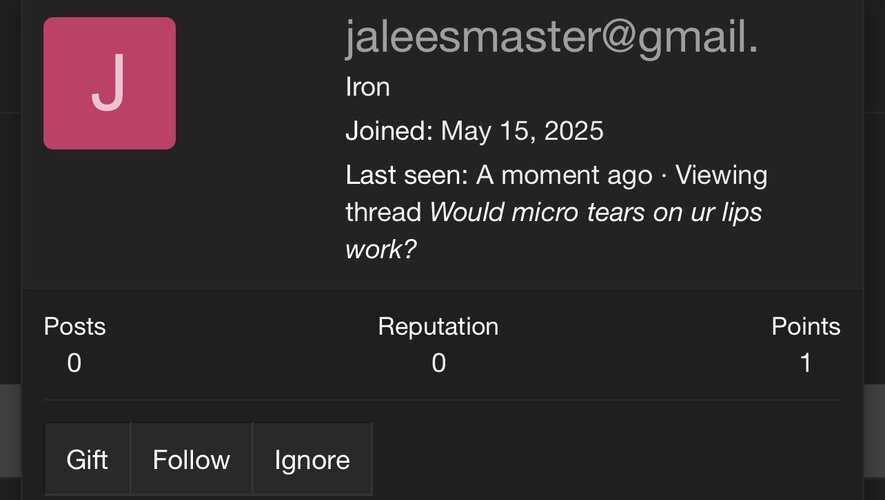885x500 pixels.
Task: Open the Points count showing 1
Action: point(806,363)
